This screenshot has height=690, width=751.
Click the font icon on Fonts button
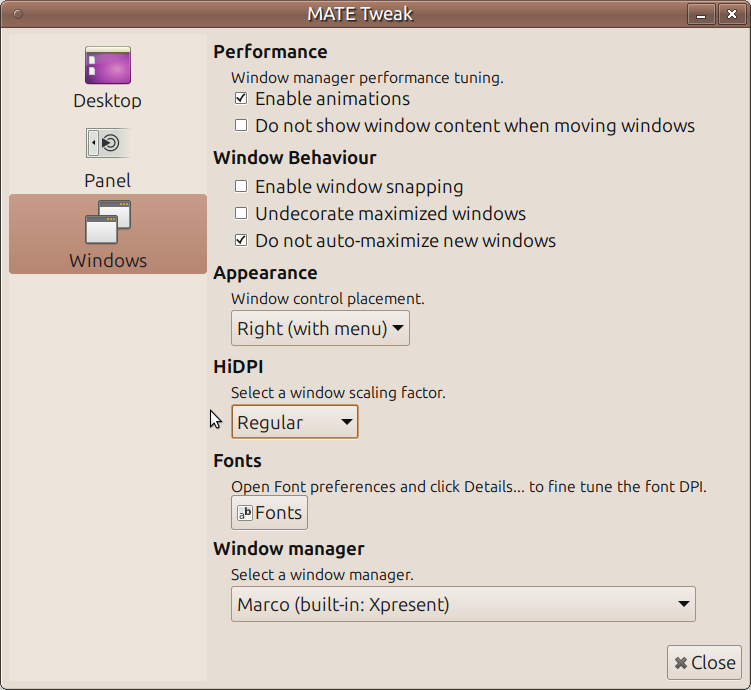click(x=245, y=513)
